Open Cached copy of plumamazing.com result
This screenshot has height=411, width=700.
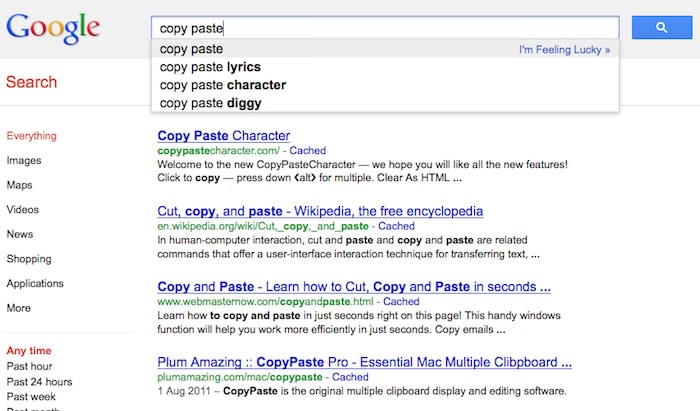pos(350,377)
